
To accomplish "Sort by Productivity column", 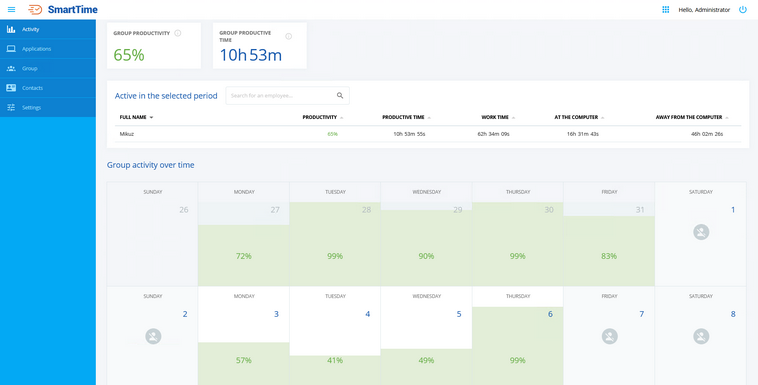I will [323, 118].
